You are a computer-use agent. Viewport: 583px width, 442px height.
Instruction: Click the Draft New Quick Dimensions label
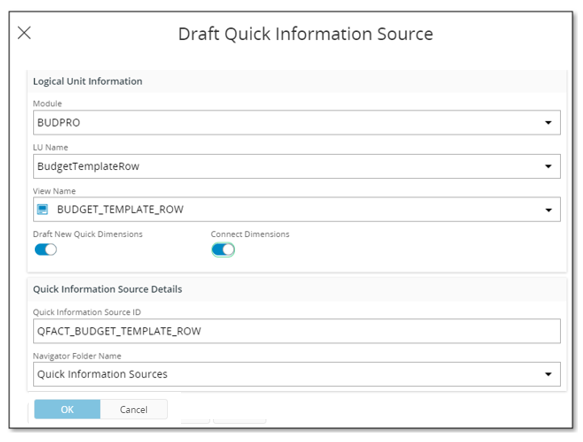(x=88, y=234)
